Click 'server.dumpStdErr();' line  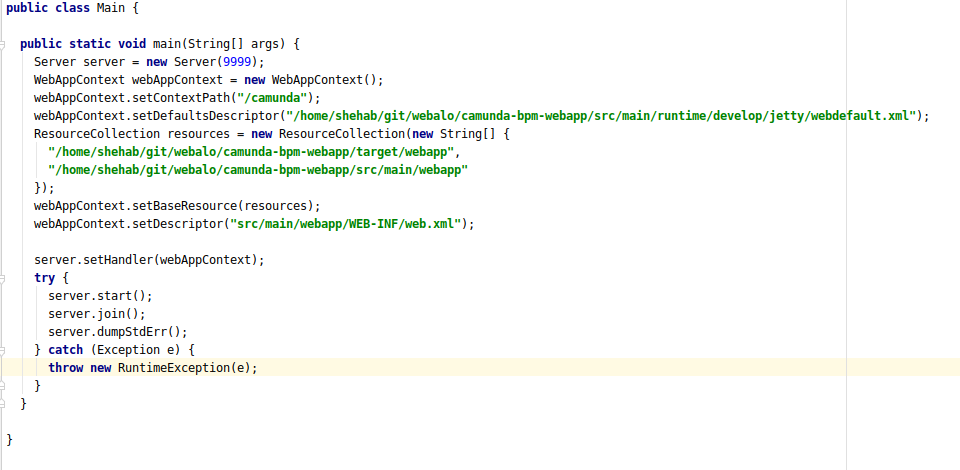(x=118, y=332)
